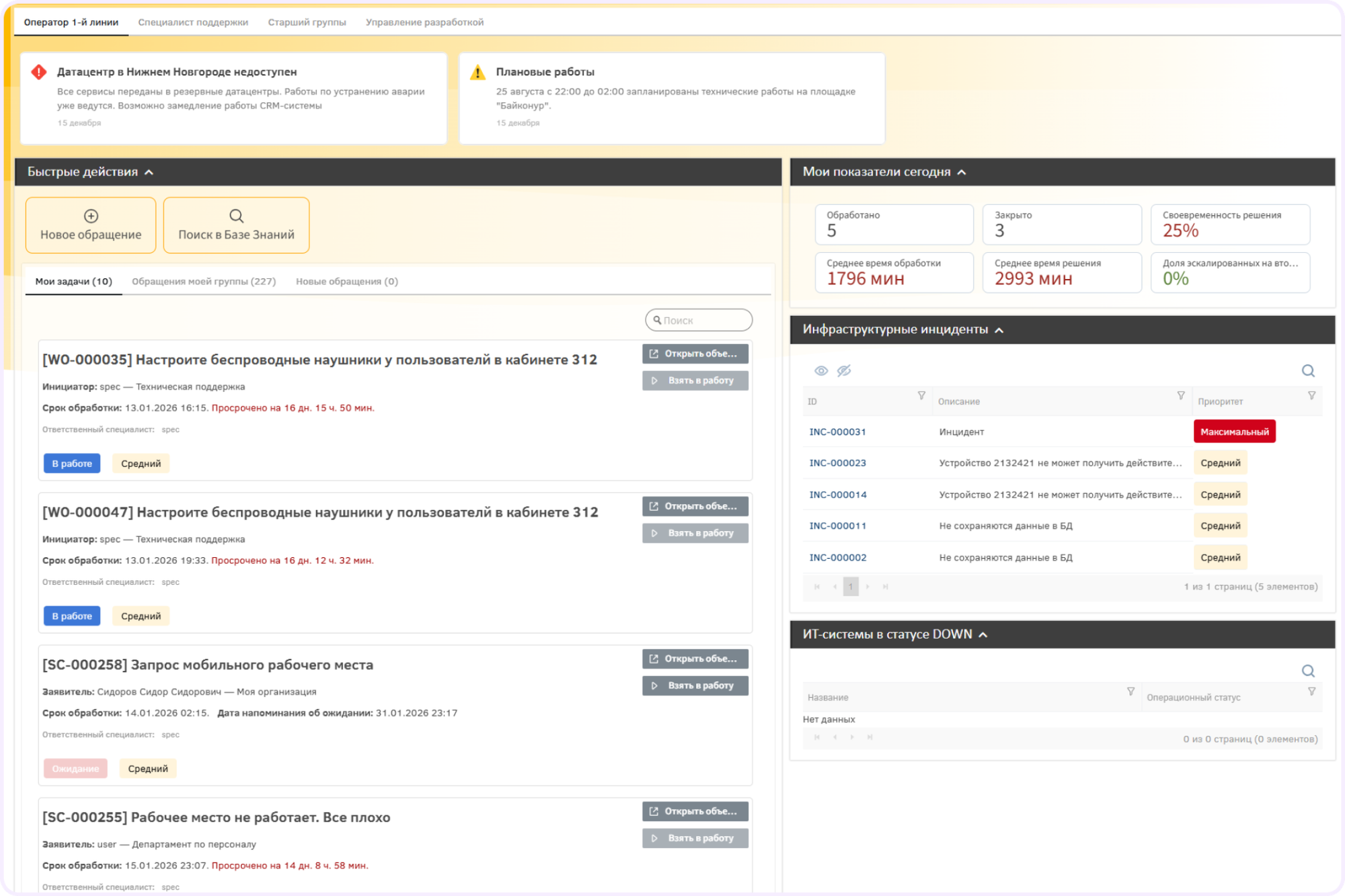
Task: Open object for request SC-000258
Action: (x=695, y=659)
